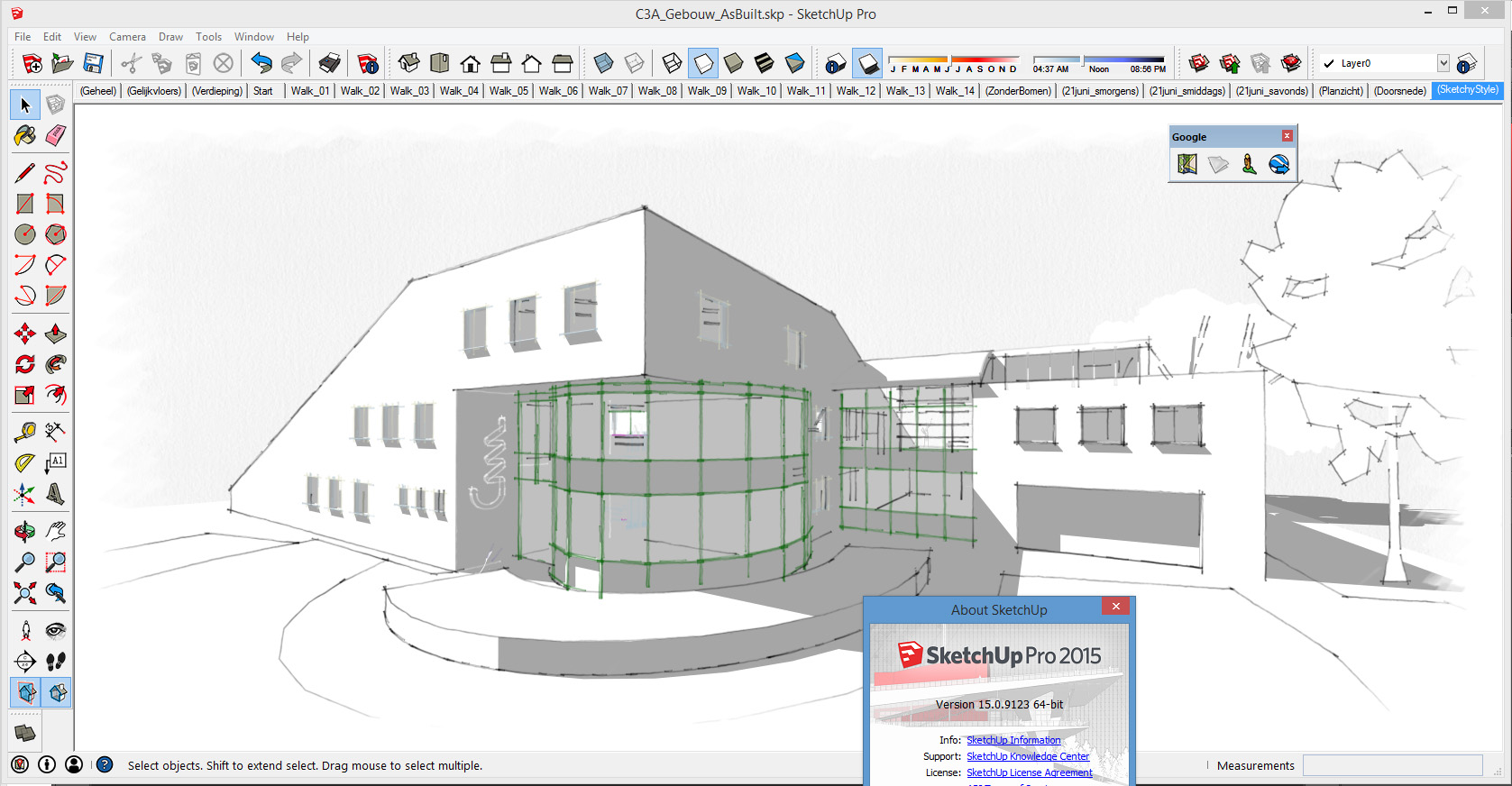Open the File menu
Screen dimensions: 1512x786
point(23,37)
